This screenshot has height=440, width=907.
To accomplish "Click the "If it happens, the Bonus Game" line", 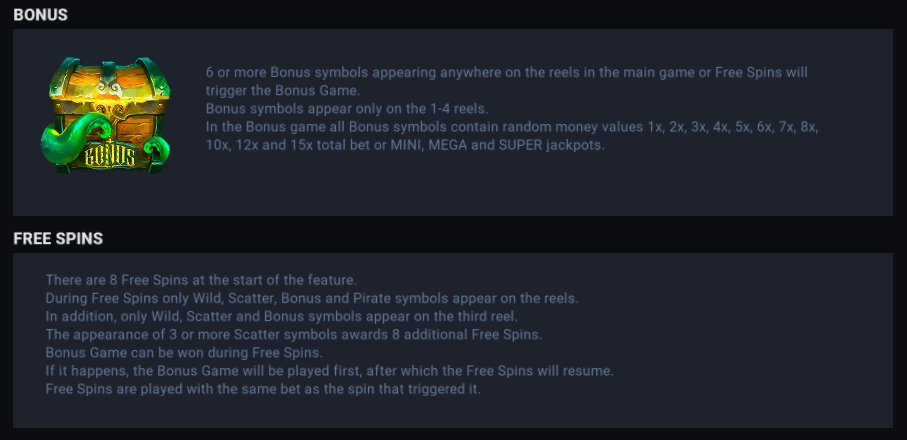I will 329,370.
